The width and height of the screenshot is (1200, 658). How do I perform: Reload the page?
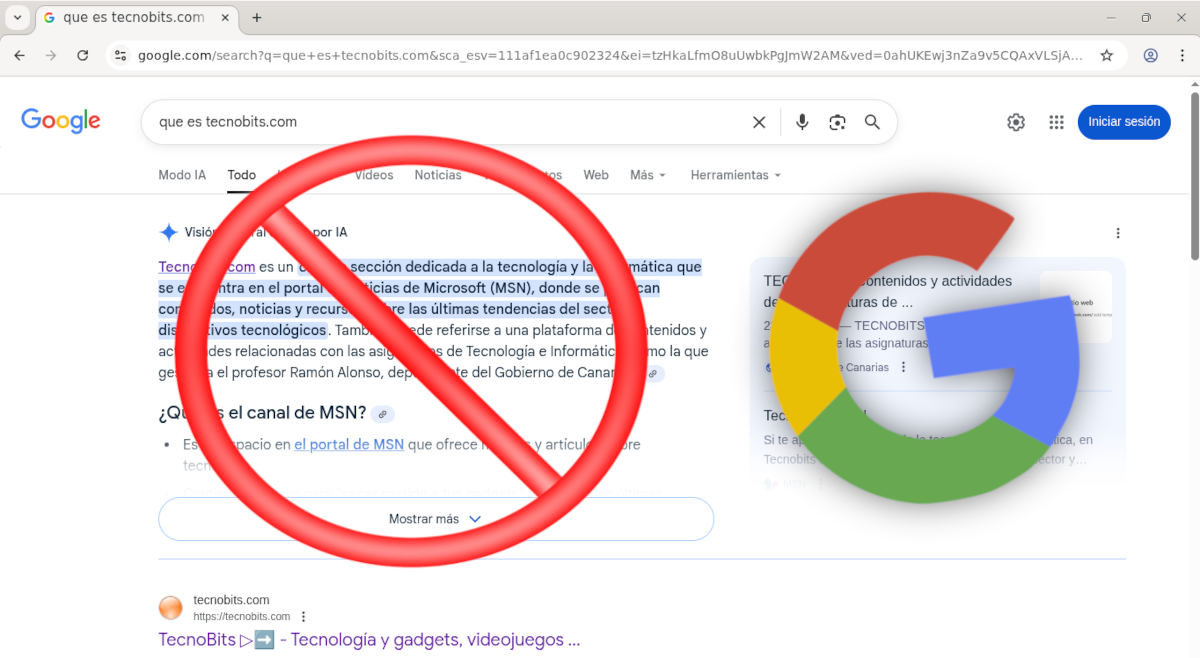[83, 56]
